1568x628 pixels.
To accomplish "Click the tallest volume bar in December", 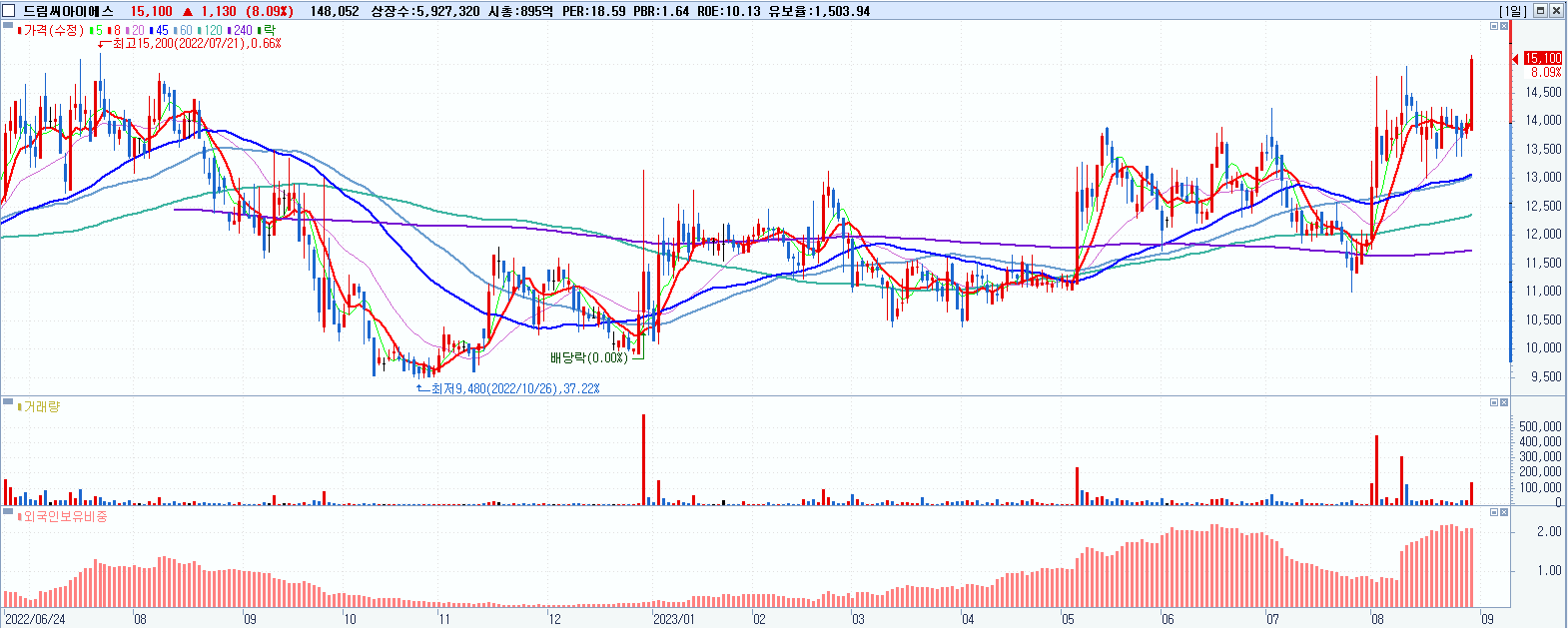I will [643, 459].
